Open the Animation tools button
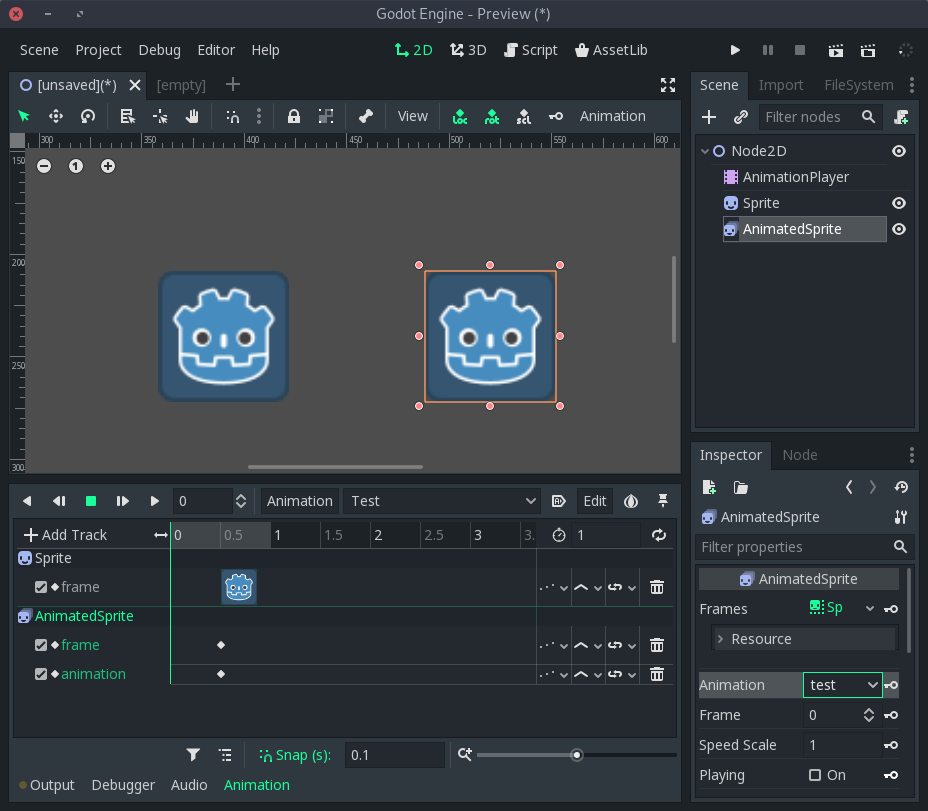Viewport: 928px width, 811px height. 299,501
